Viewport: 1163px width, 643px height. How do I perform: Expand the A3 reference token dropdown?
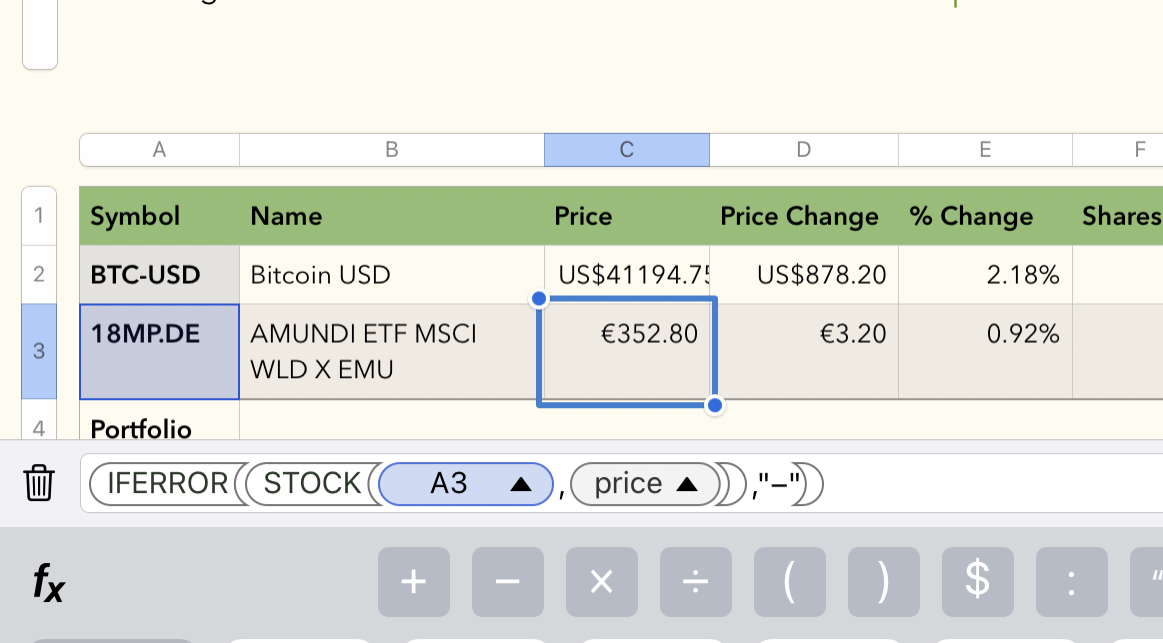pyautogui.click(x=520, y=484)
